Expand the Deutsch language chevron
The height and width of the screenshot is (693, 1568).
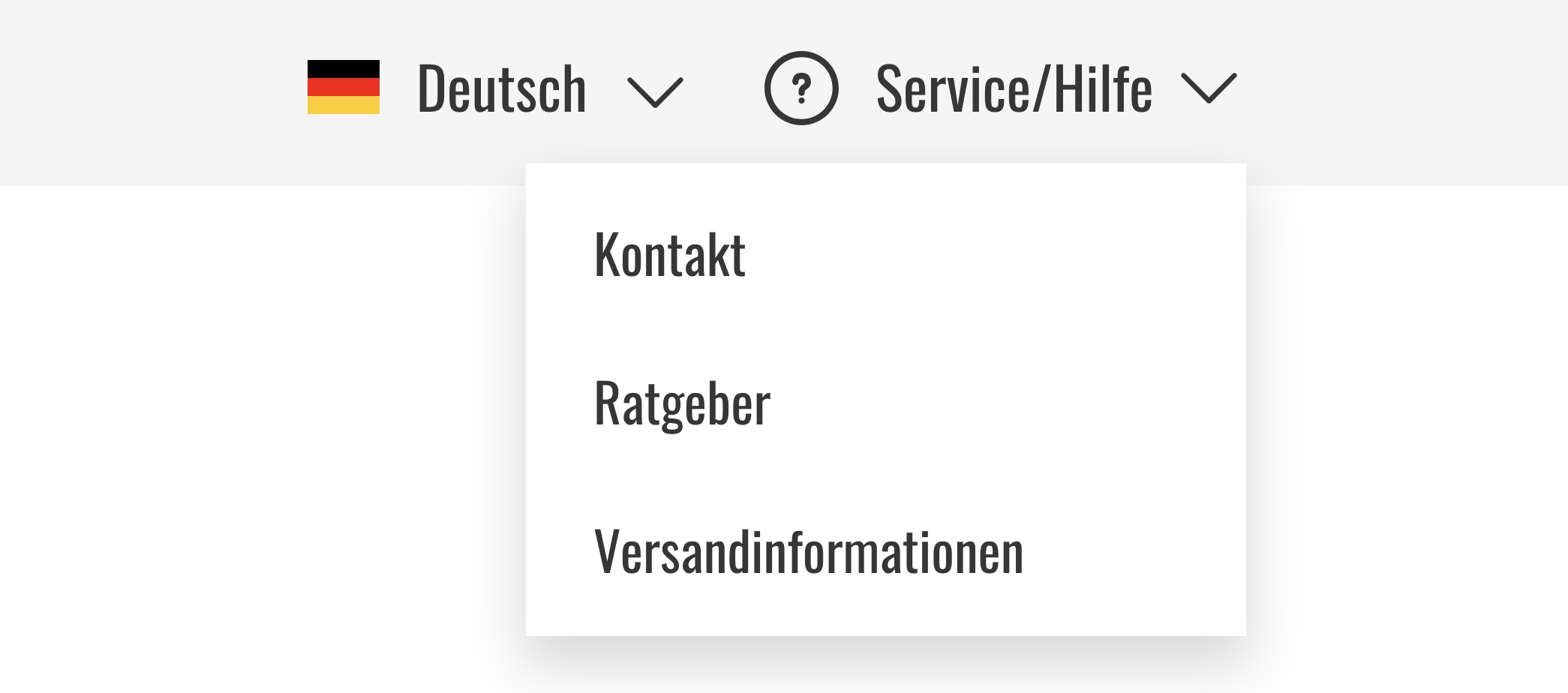click(655, 91)
